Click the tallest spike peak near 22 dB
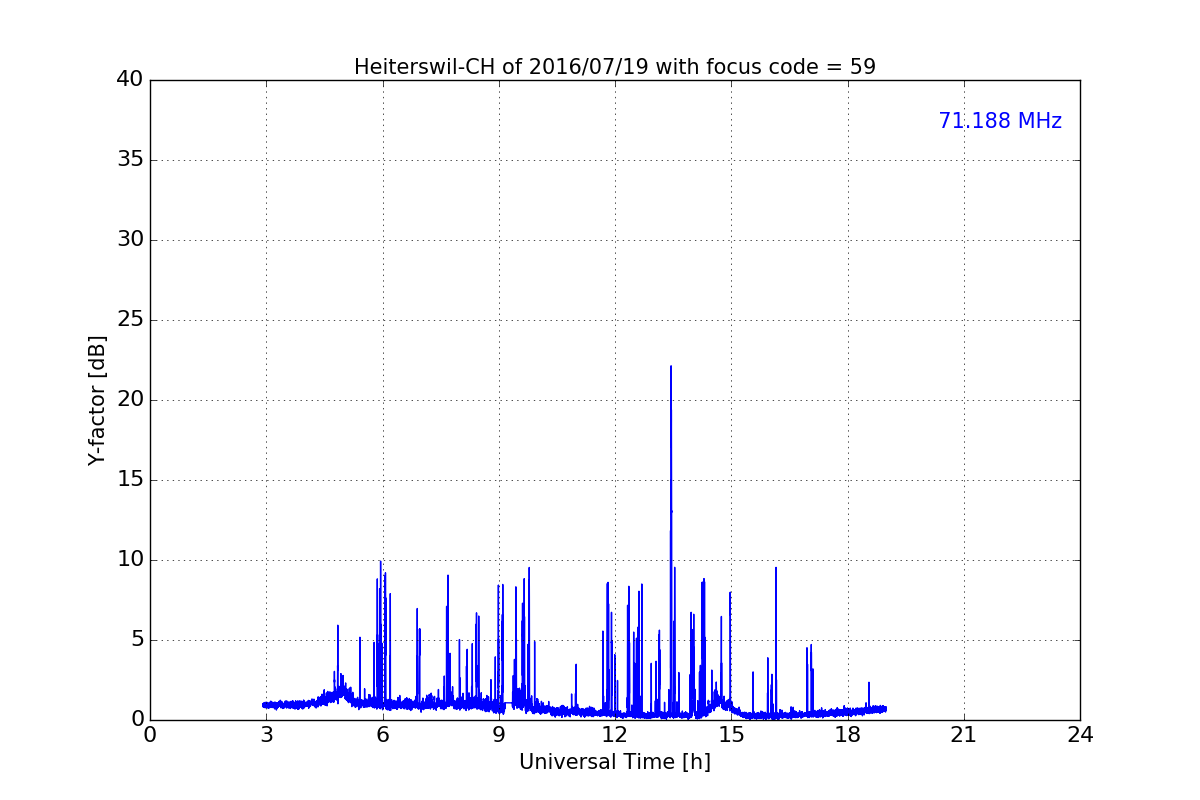Screen dimensions: 1200x800 tap(671, 367)
